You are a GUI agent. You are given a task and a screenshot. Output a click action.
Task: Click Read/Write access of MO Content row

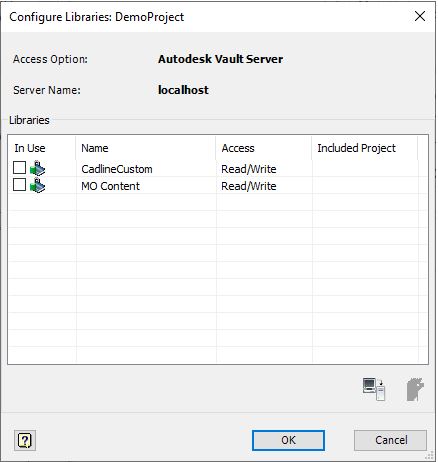[249, 186]
